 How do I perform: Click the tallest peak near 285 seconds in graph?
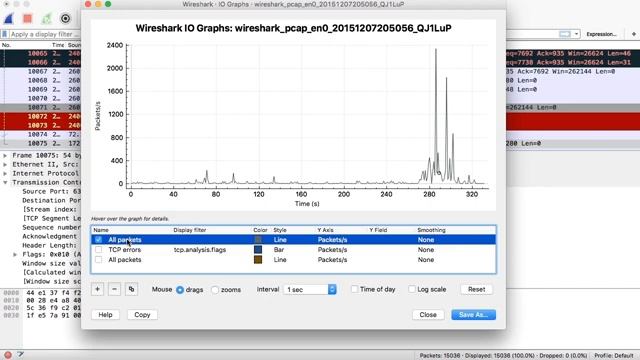[436, 50]
